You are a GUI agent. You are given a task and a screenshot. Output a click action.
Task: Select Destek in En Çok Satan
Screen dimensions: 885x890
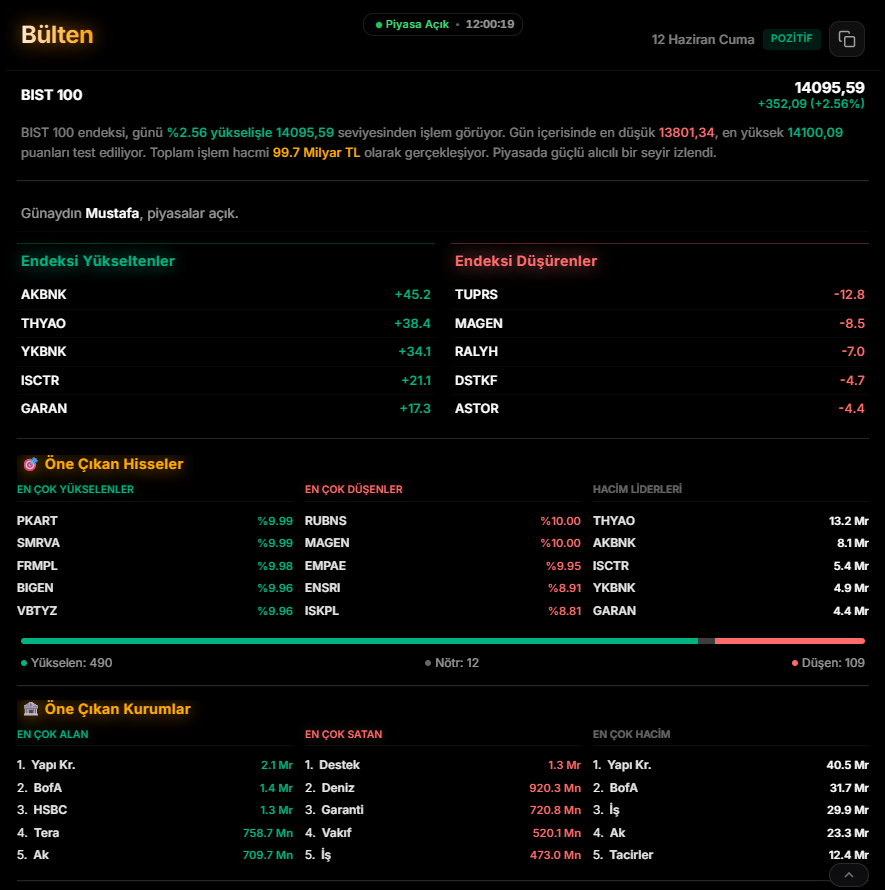[x=443, y=765]
